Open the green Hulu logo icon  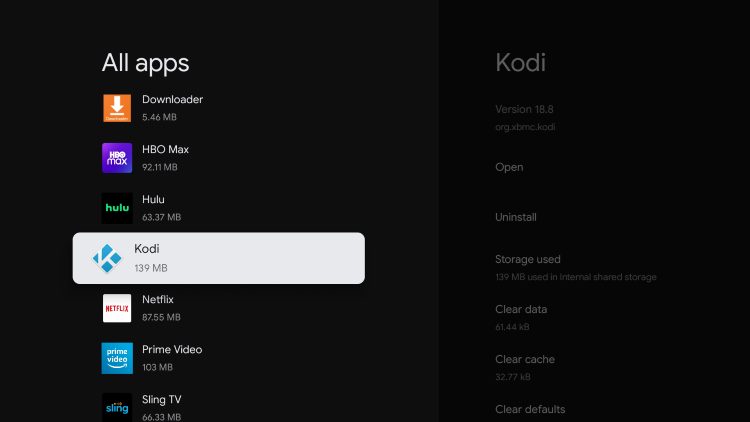point(117,208)
